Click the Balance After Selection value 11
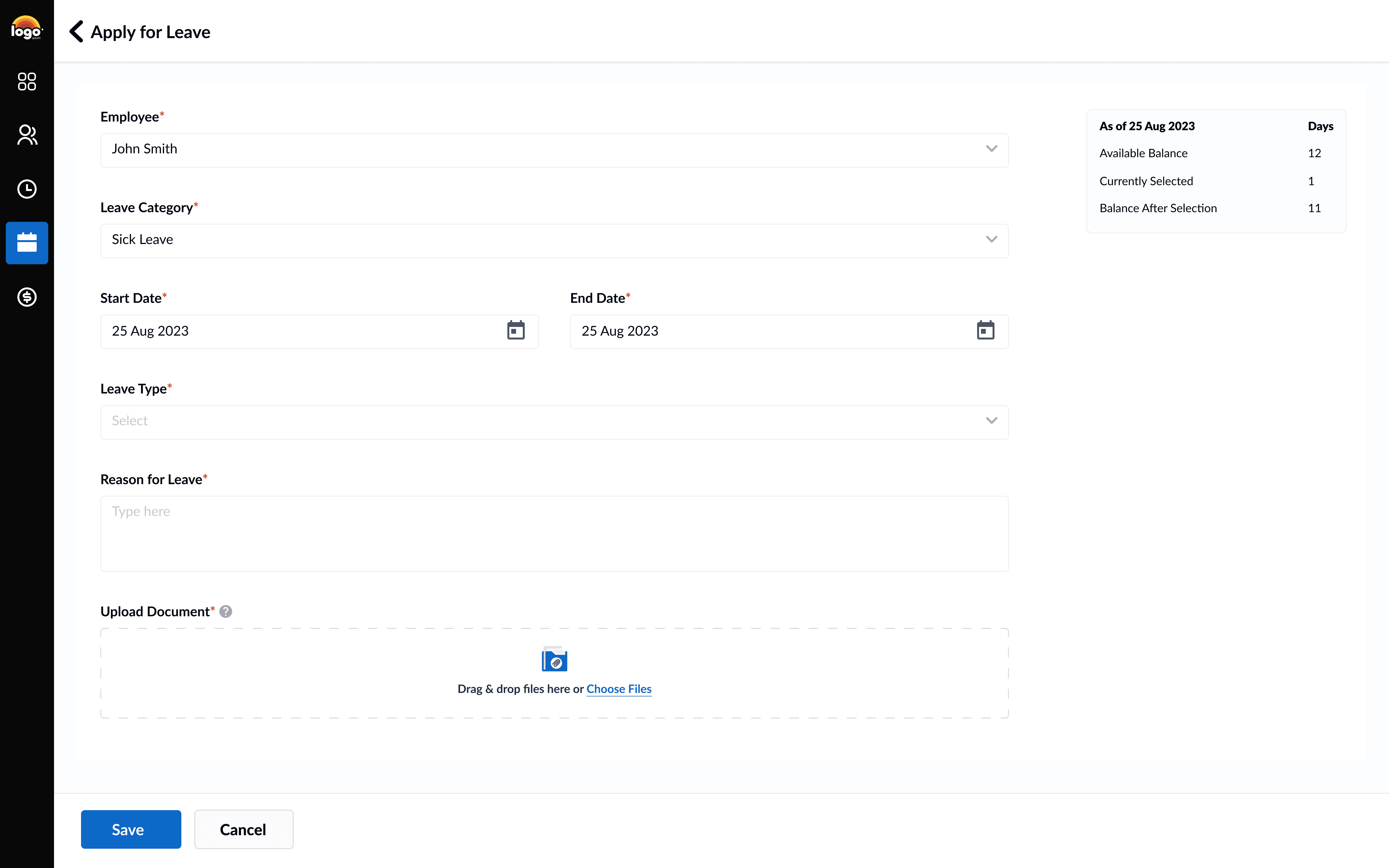 click(1314, 208)
